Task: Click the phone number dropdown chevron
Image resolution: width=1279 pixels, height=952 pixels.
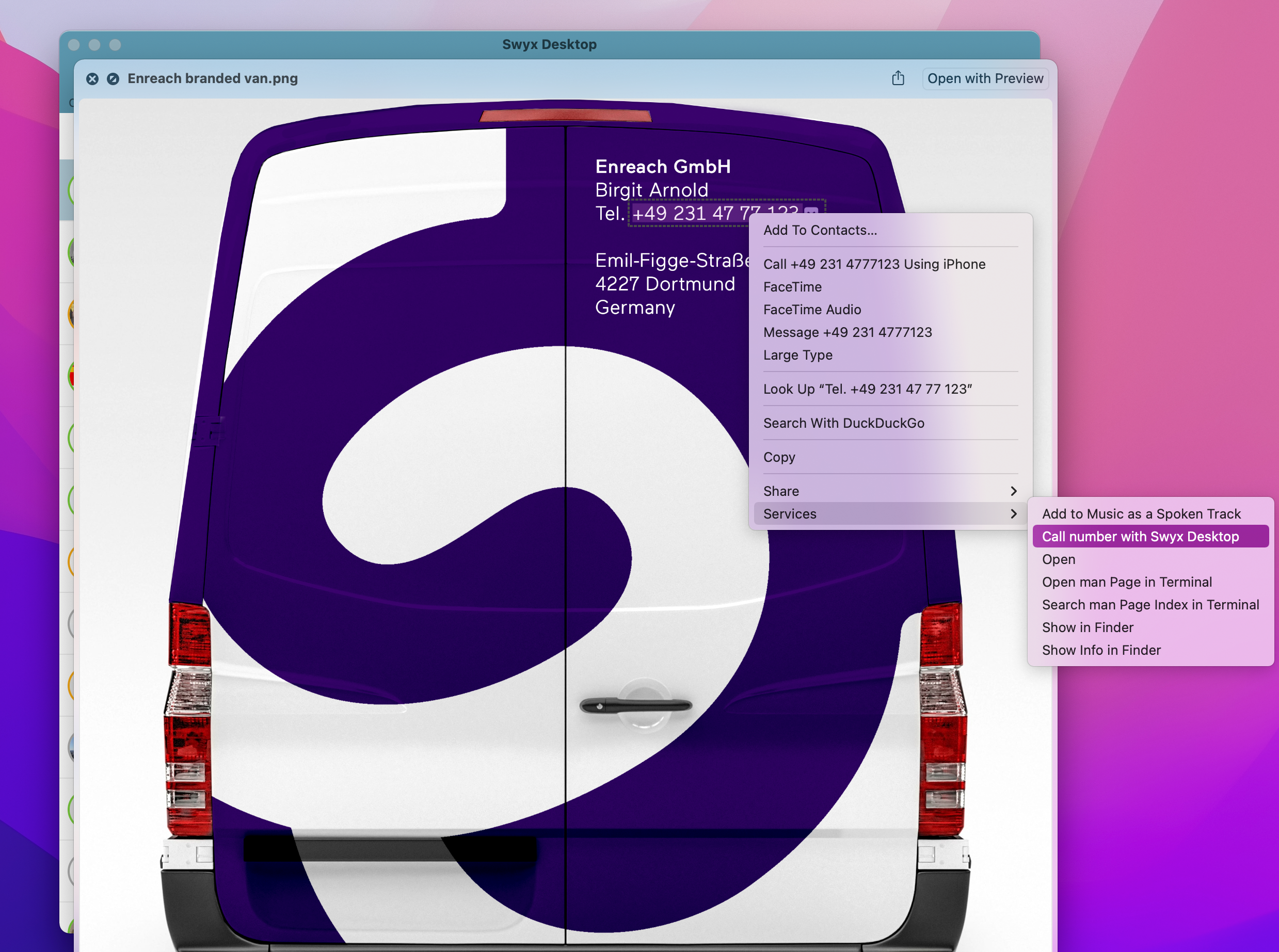Action: point(811,211)
